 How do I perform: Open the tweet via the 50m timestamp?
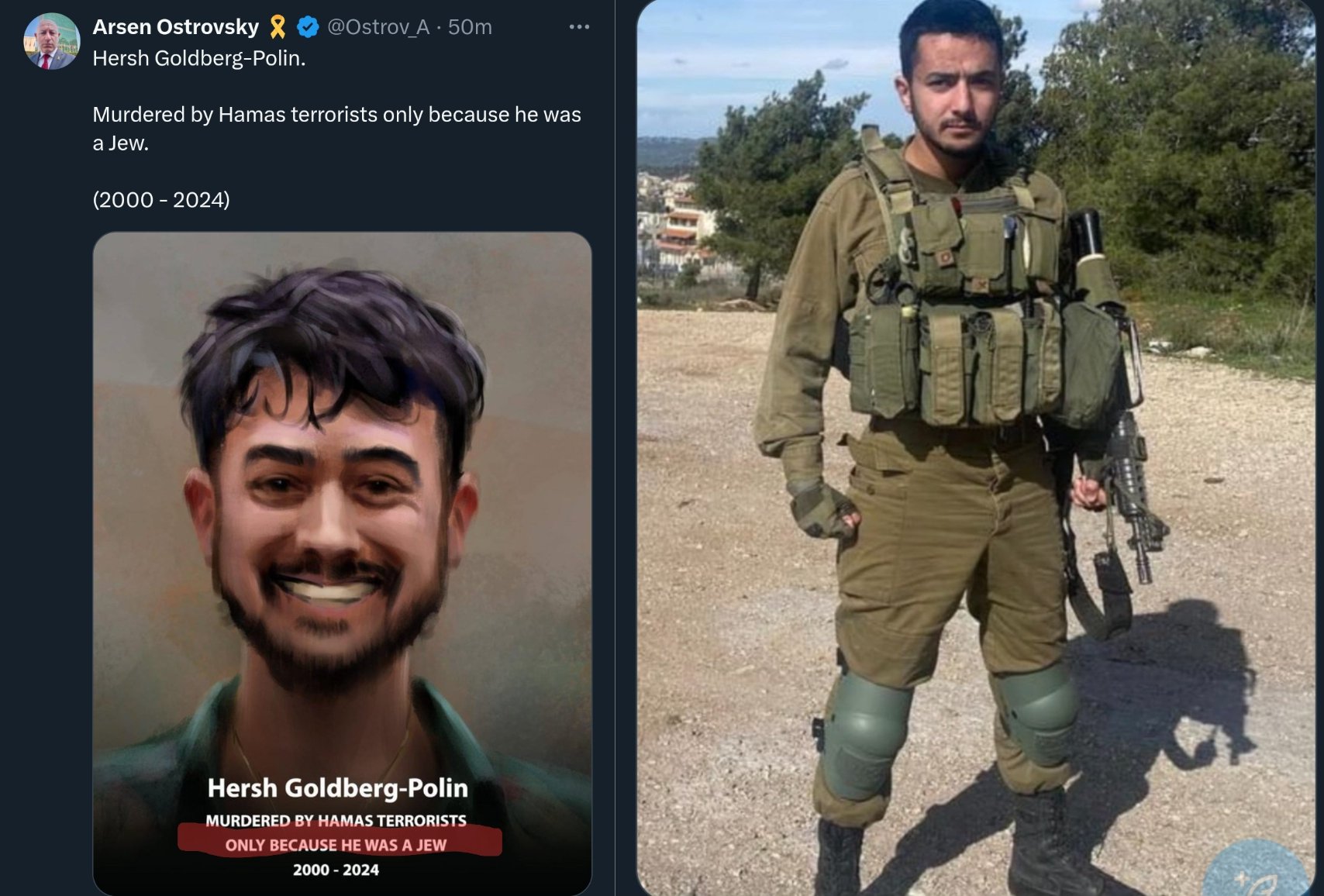470,27
